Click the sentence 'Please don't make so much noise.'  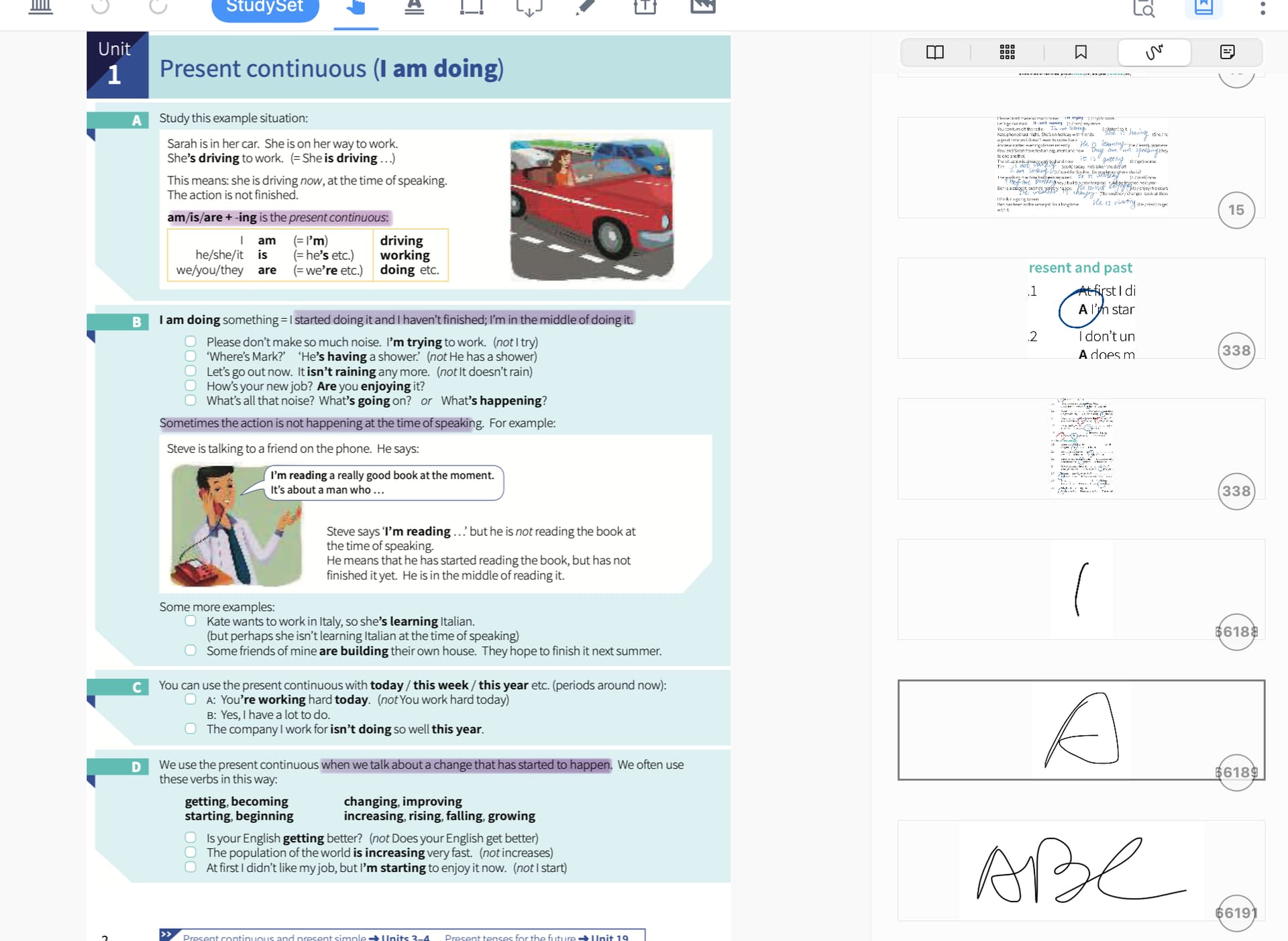click(294, 342)
